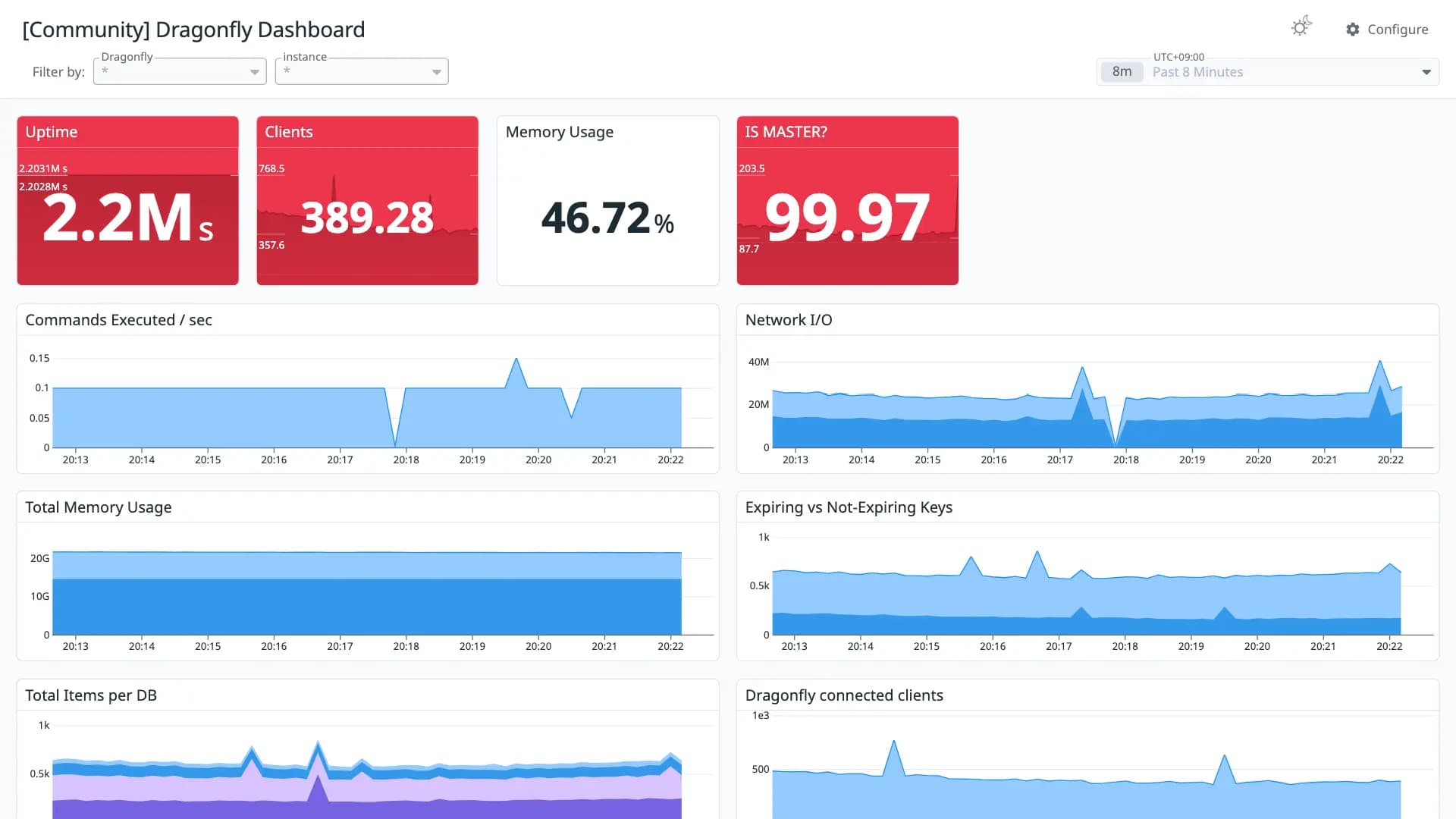Click the instance dropdown caret arrow

437,72
